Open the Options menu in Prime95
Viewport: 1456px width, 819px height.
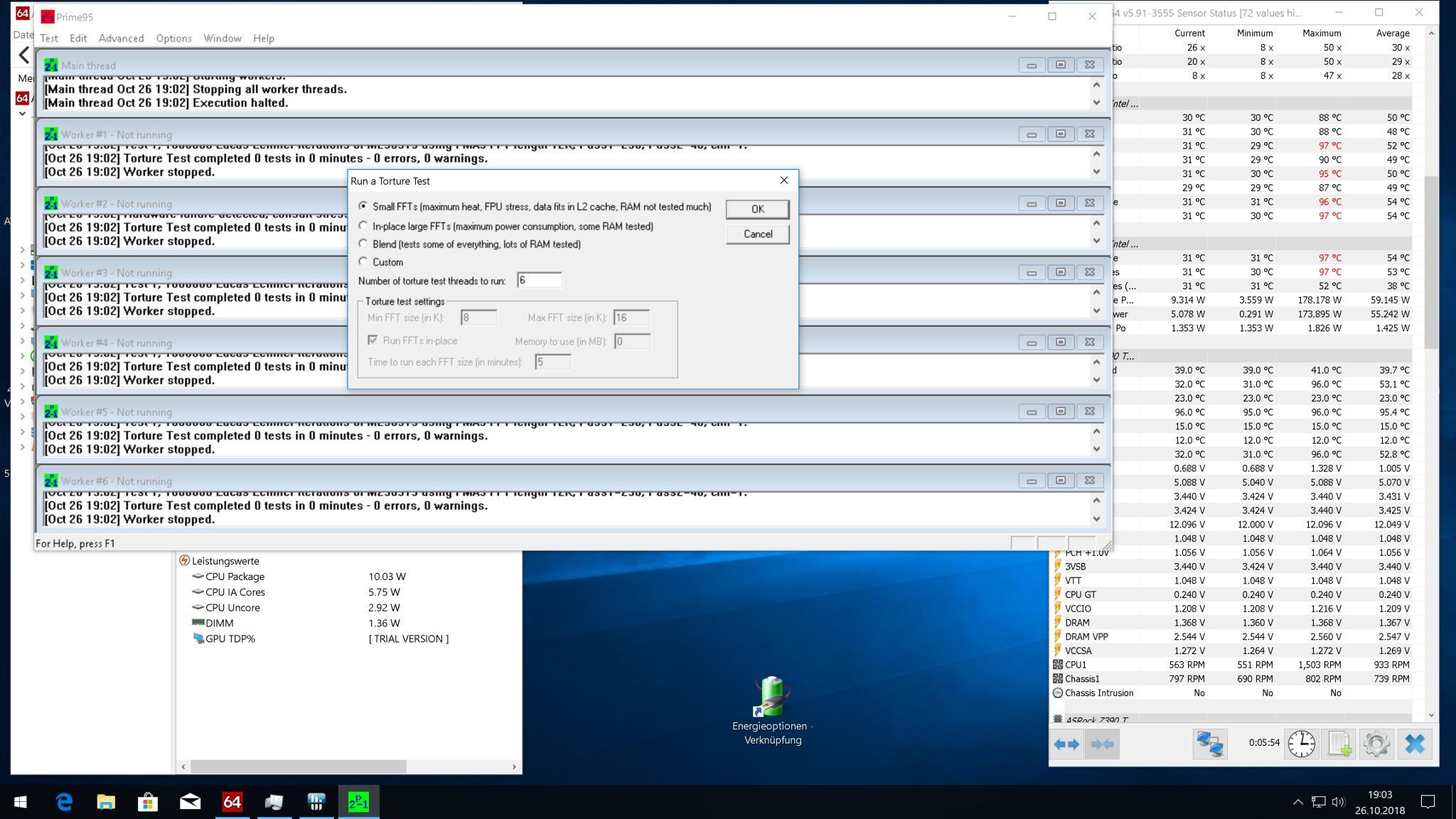[173, 38]
